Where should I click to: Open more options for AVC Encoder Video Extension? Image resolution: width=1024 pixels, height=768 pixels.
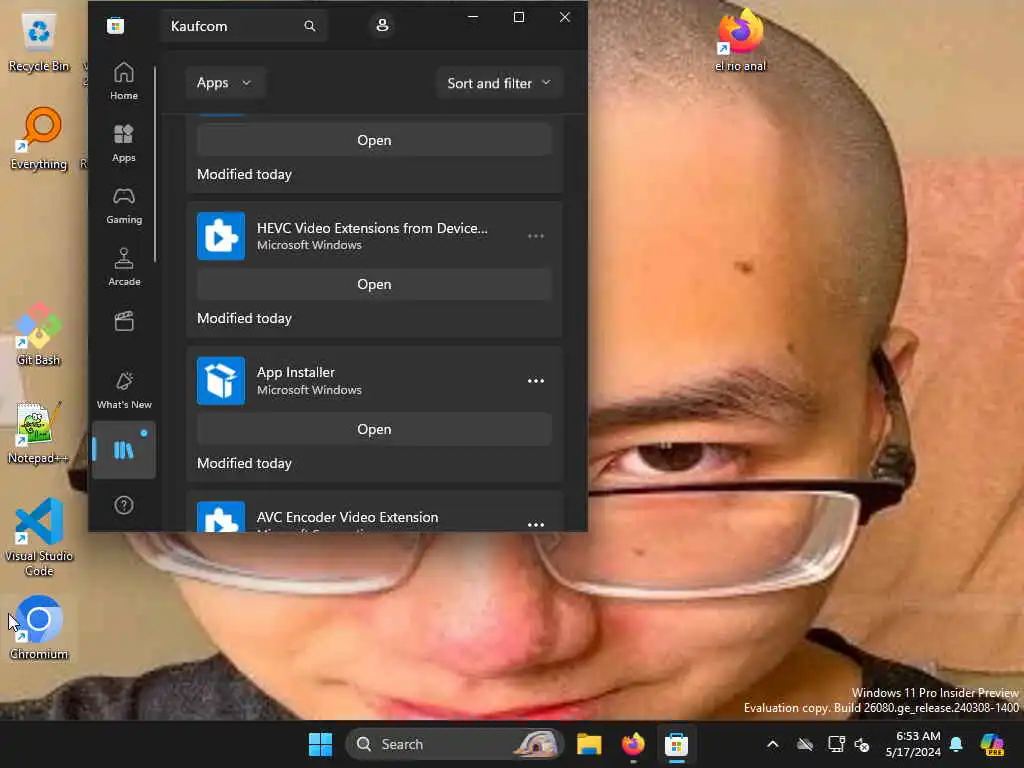(536, 524)
